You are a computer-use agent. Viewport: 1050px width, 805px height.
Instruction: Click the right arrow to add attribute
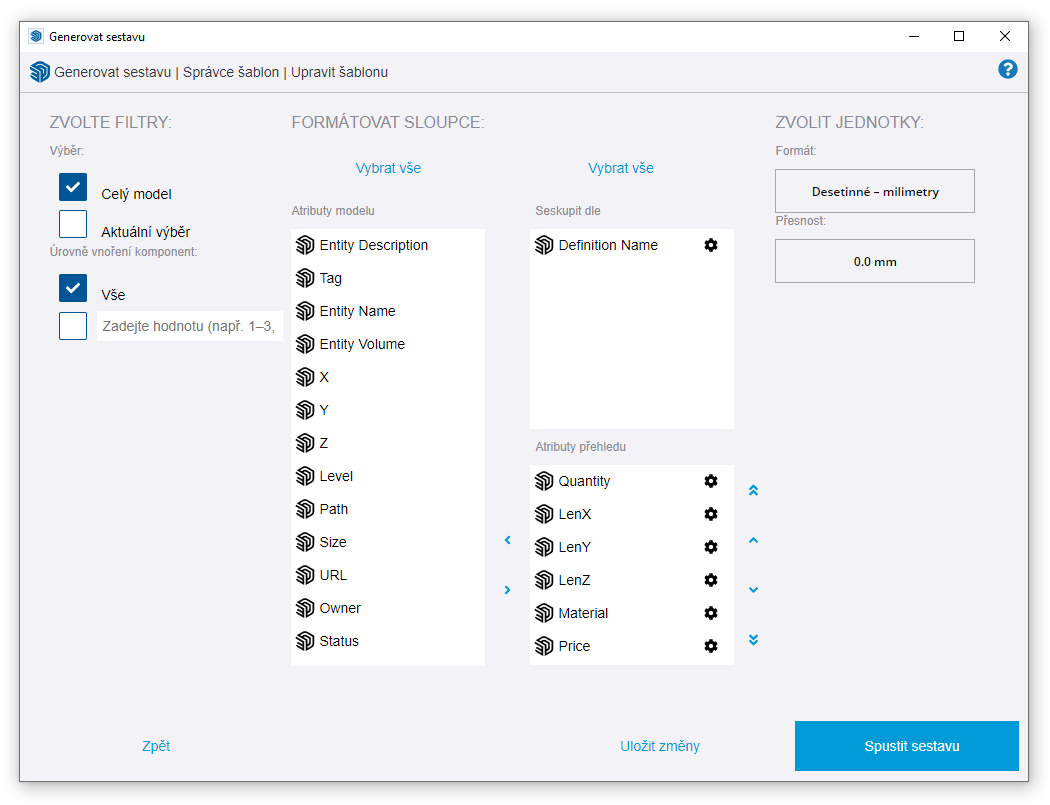[507, 590]
